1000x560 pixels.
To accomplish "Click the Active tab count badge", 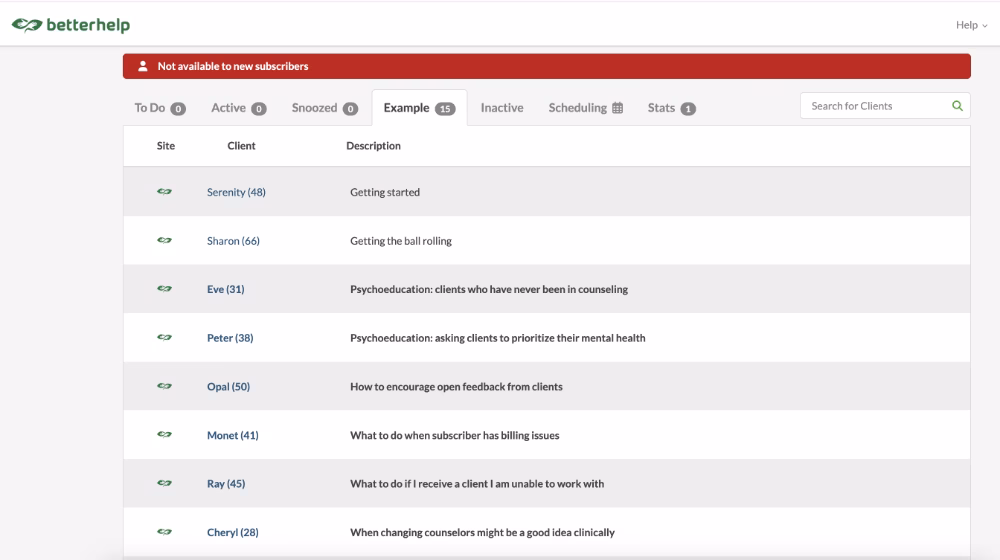I will pyautogui.click(x=258, y=108).
